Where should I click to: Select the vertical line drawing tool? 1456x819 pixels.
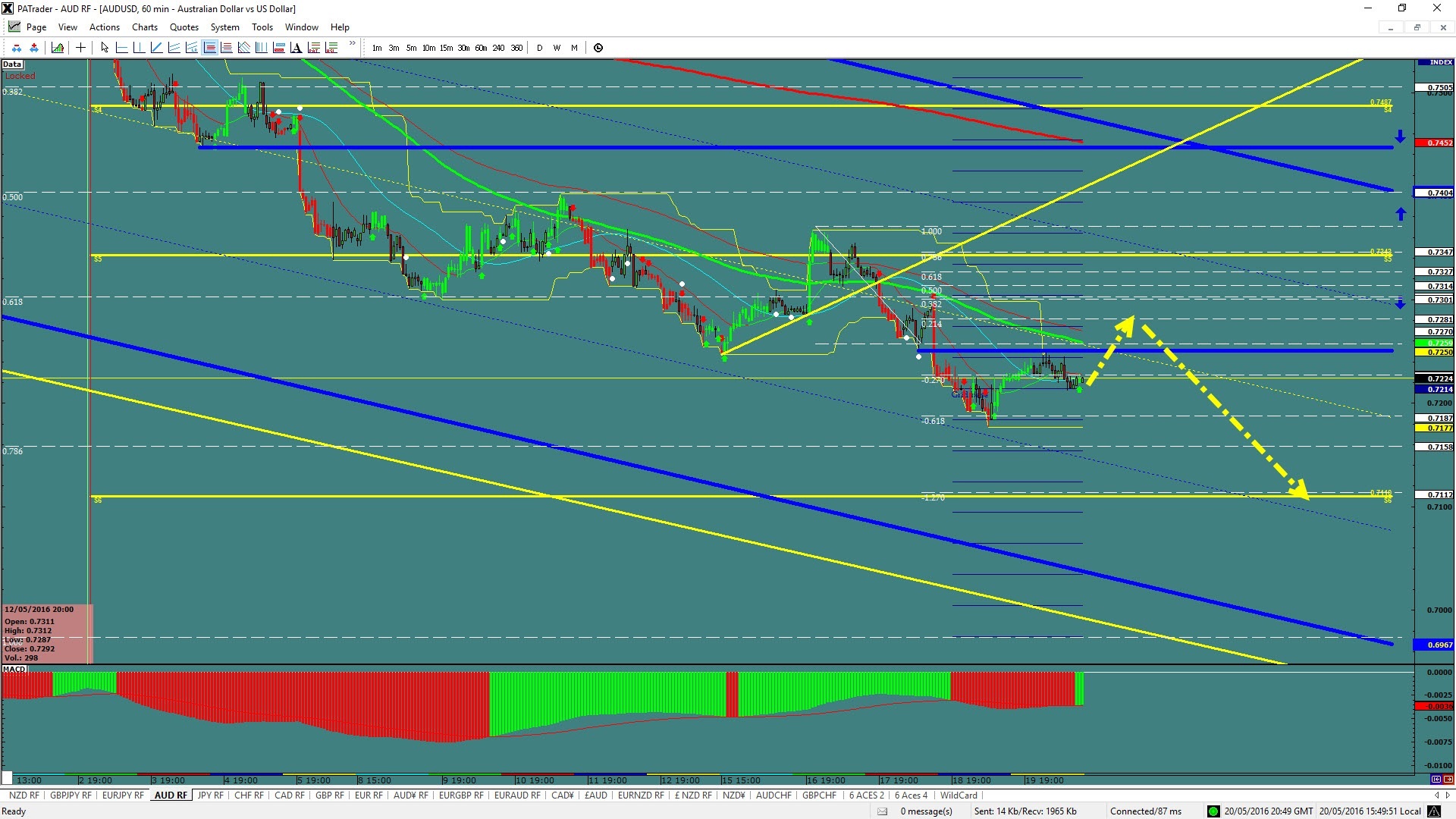click(139, 48)
